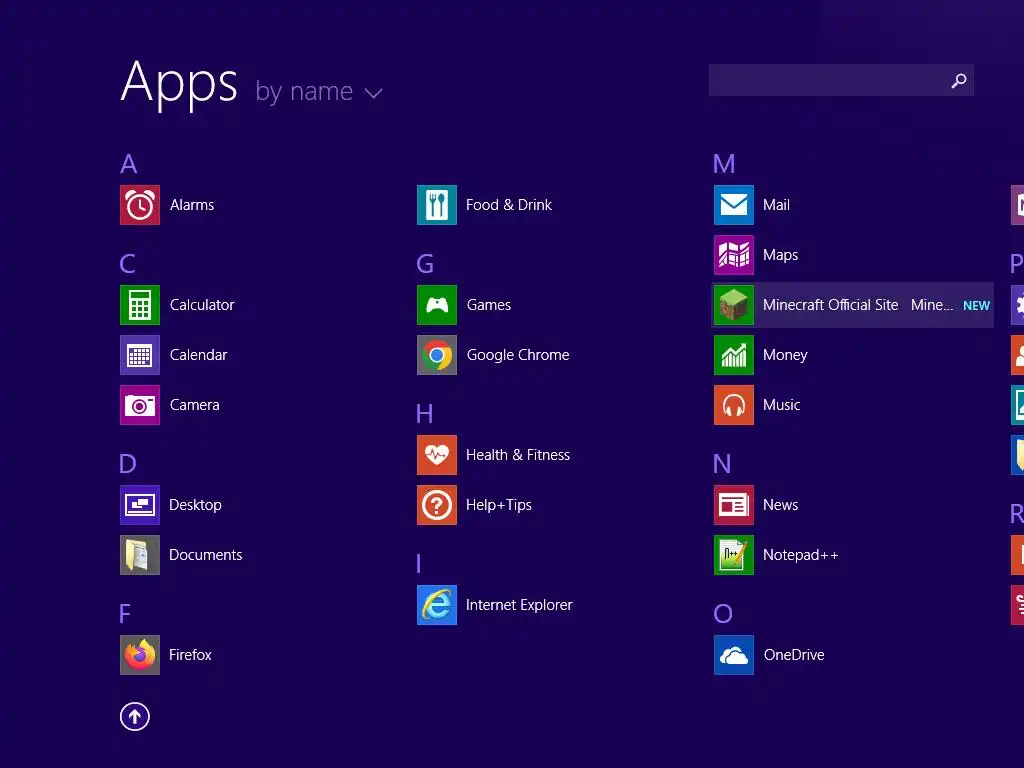Open the Money chart icon
The height and width of the screenshot is (768, 1024).
pyautogui.click(x=734, y=355)
